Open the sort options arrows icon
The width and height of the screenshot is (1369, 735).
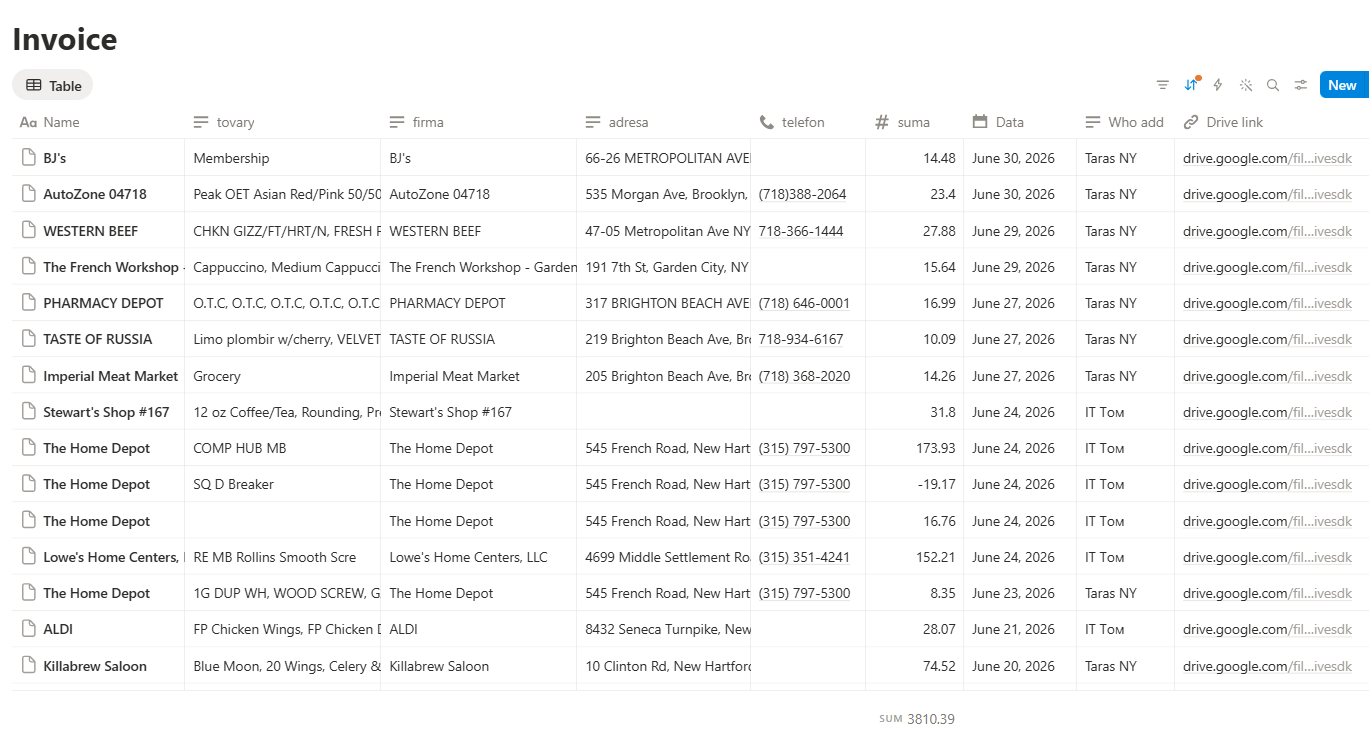coord(1191,85)
